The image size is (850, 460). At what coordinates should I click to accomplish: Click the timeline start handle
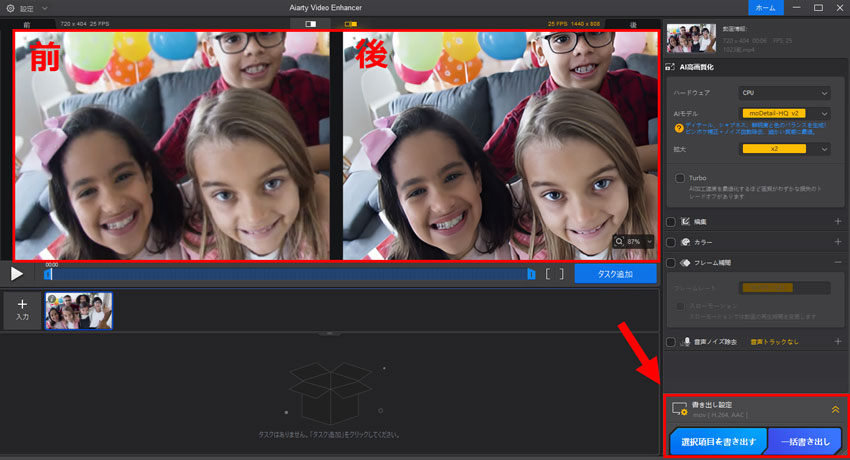48,274
